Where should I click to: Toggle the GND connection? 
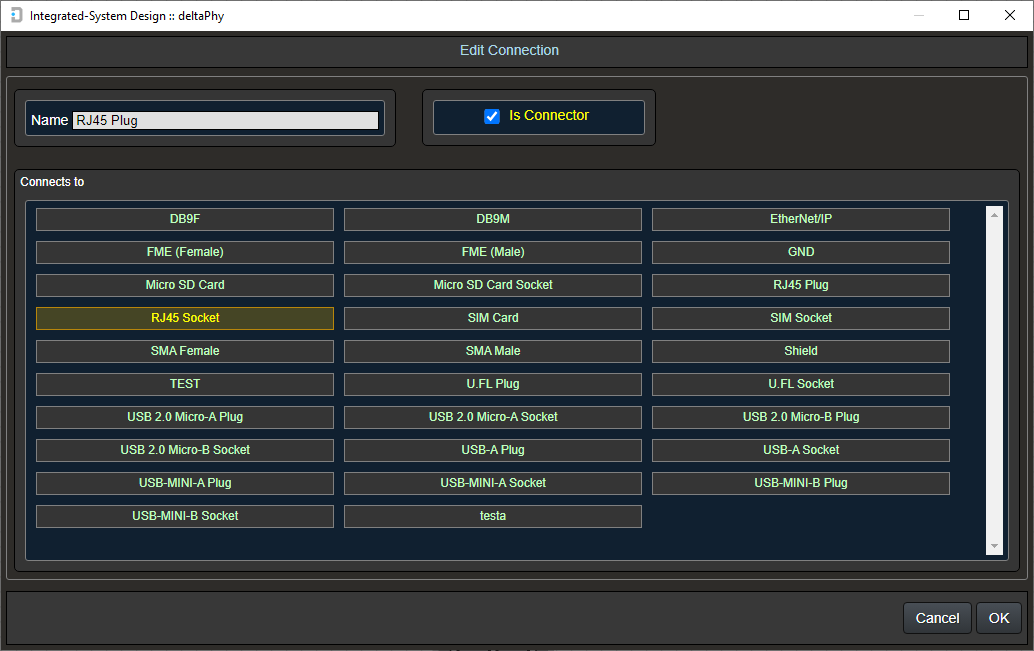click(x=800, y=252)
